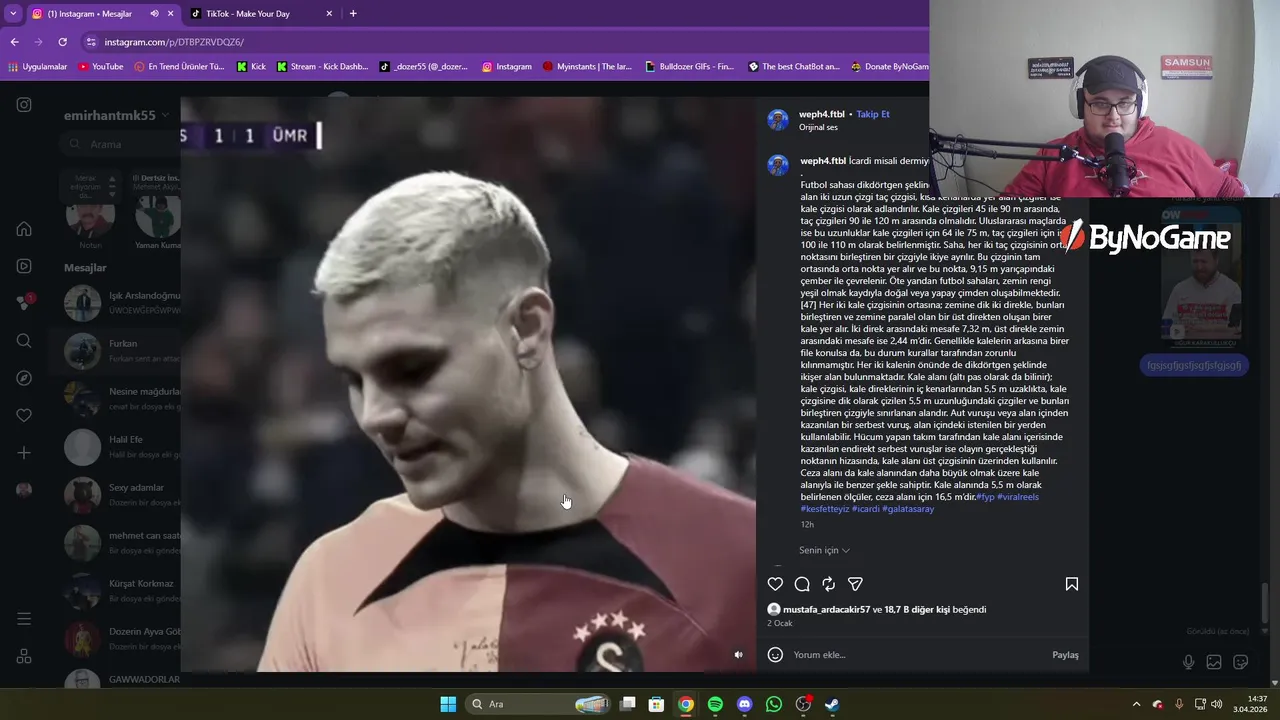Open the weph4.ftbl avatar in post header
1280x720 pixels.
pyautogui.click(x=778, y=120)
